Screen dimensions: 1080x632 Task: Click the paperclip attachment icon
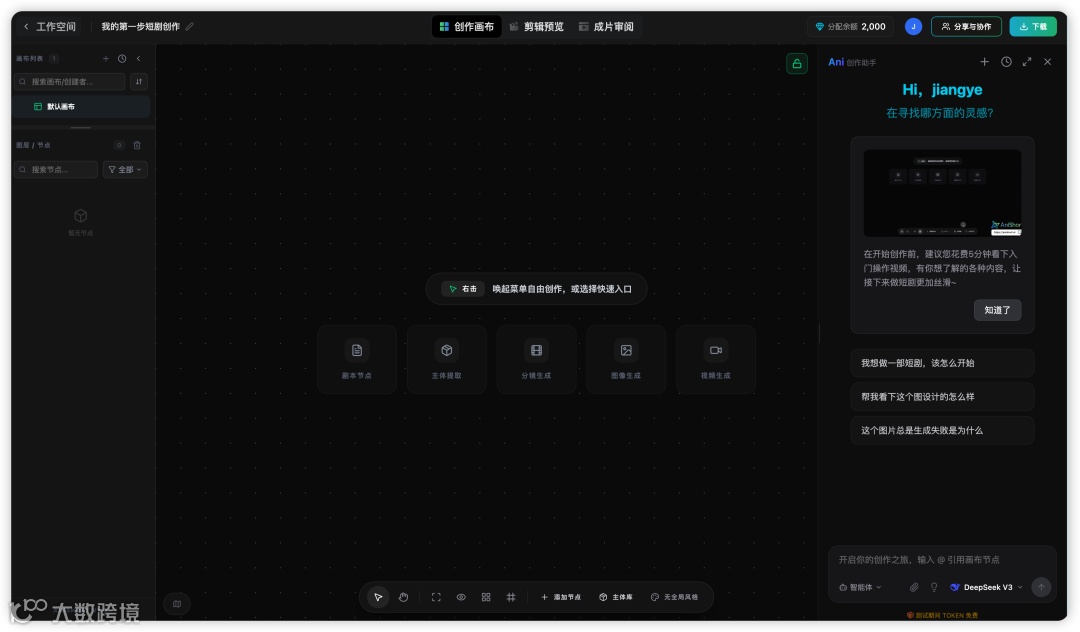pyautogui.click(x=914, y=587)
